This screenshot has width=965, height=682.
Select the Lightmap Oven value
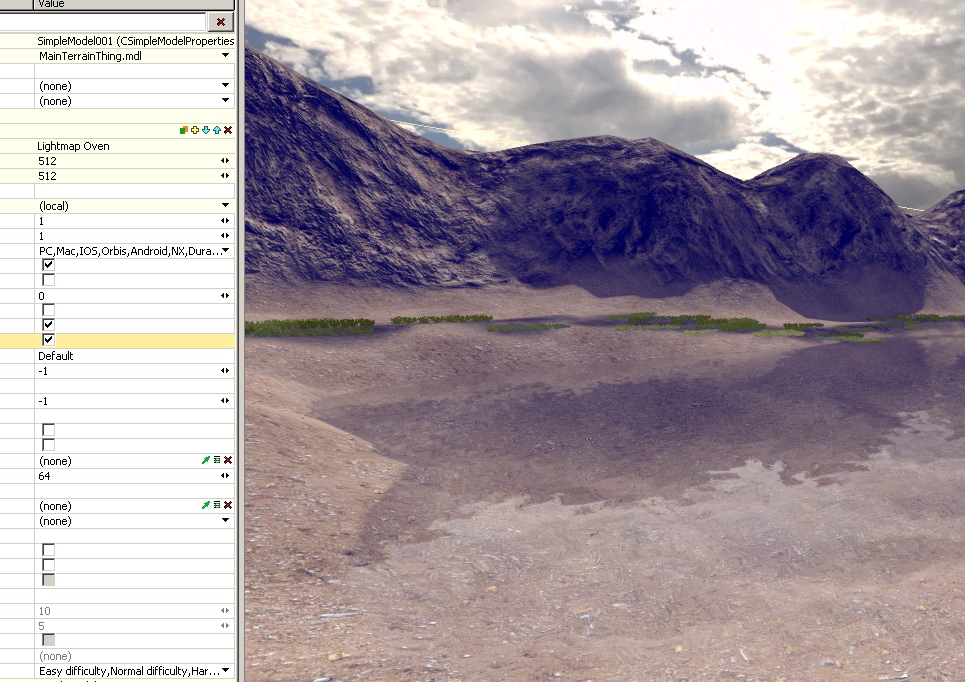click(73, 146)
